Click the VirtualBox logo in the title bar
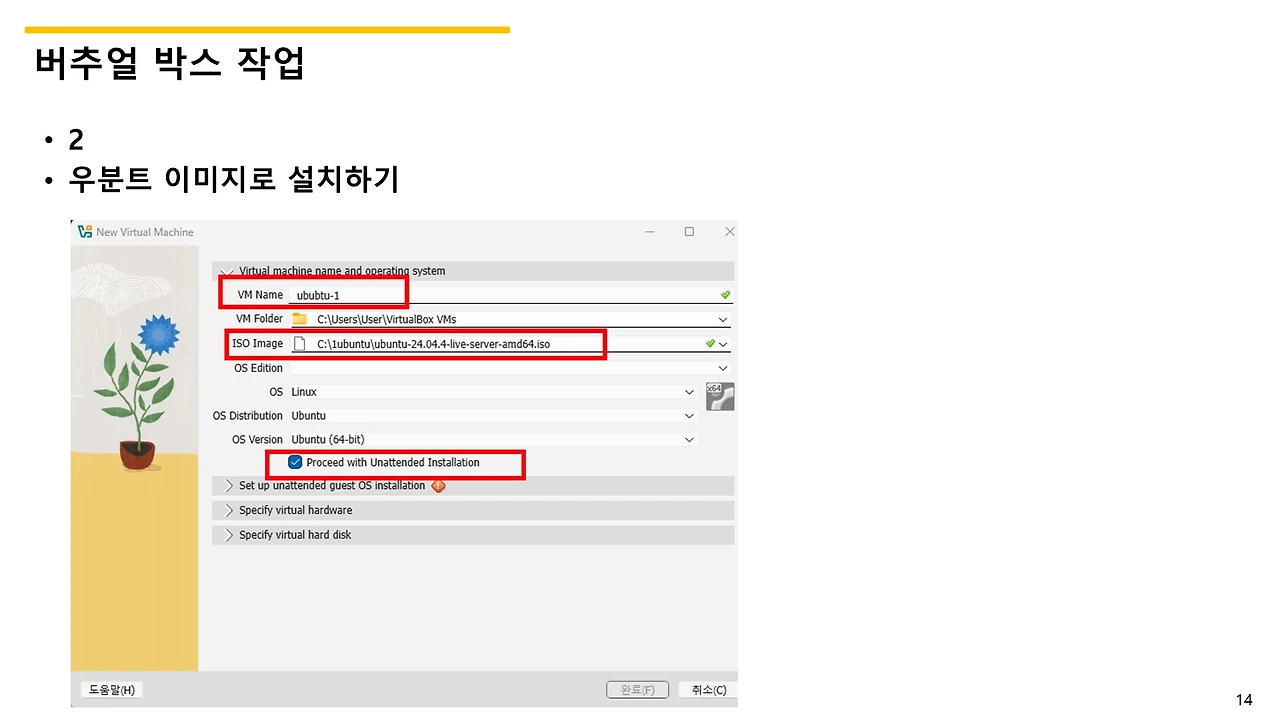Image resolution: width=1280 pixels, height=720 pixels. pyautogui.click(x=84, y=231)
